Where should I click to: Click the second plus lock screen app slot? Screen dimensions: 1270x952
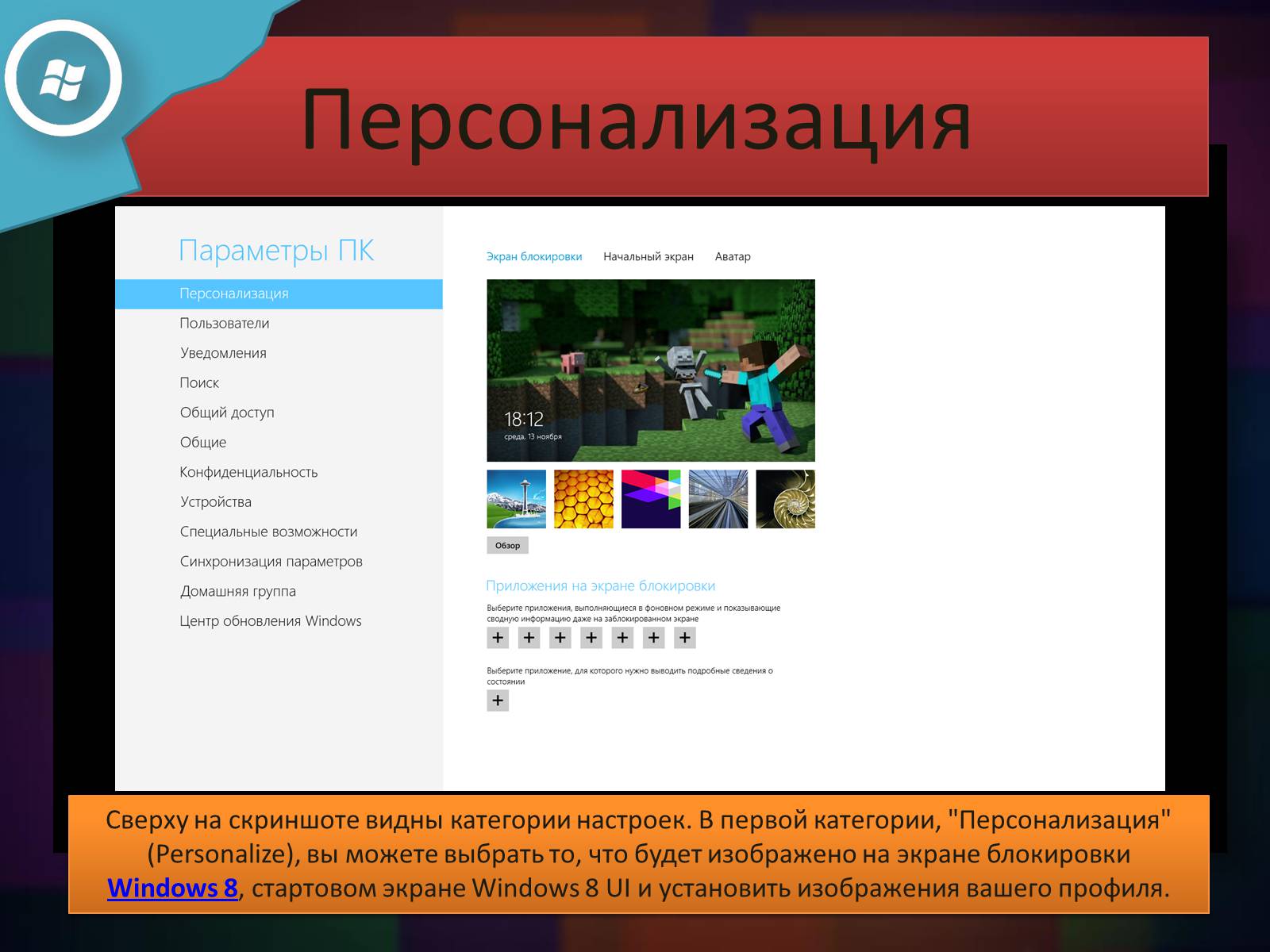coord(529,638)
